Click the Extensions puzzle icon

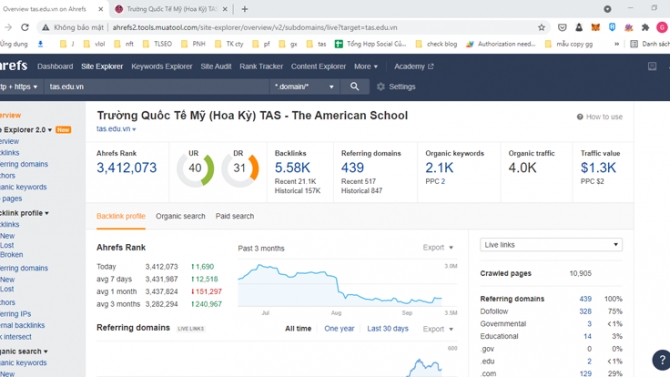(645, 27)
